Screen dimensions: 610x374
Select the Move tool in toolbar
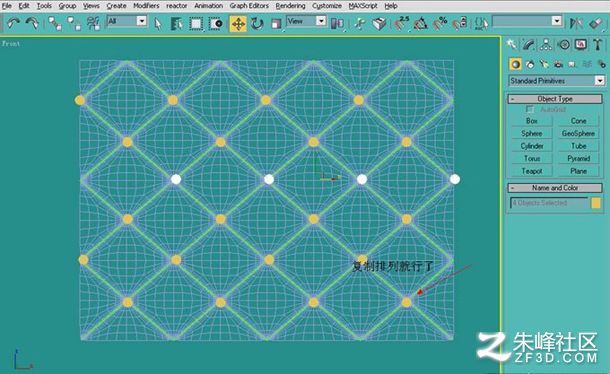238,24
